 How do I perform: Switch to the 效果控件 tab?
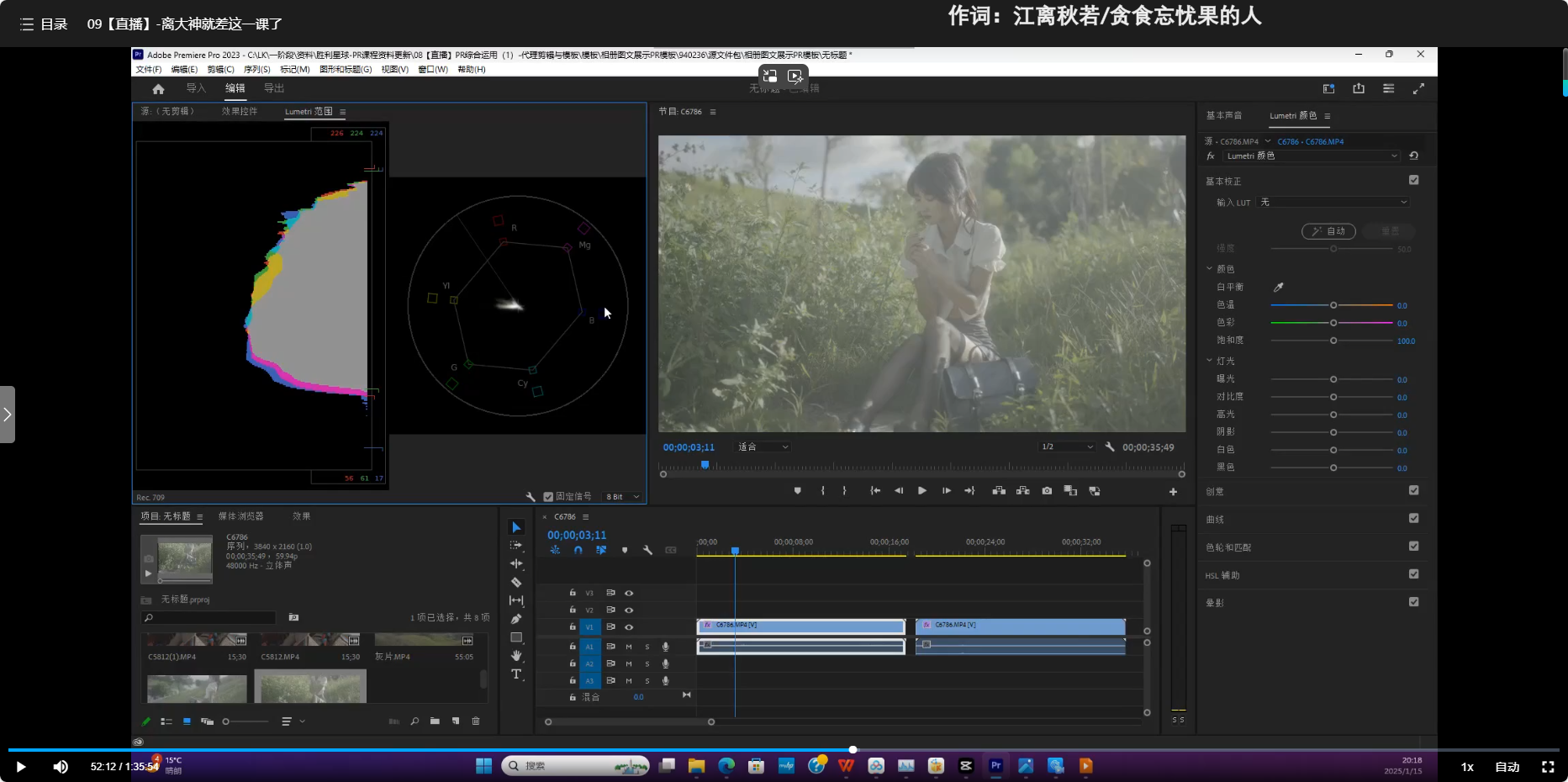pyautogui.click(x=240, y=112)
